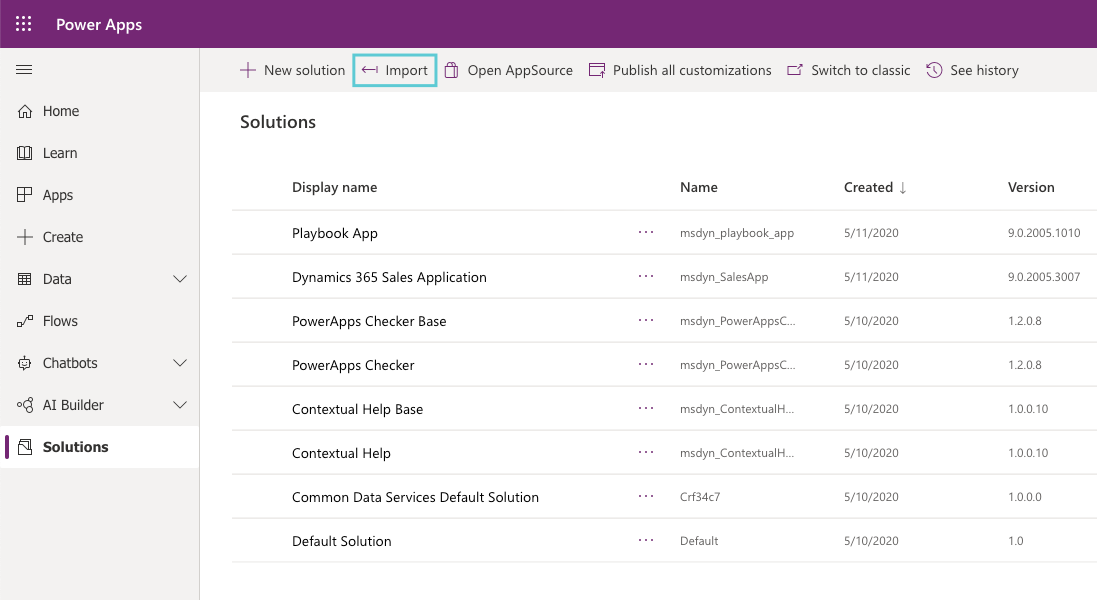
Task: Sort by Version column header
Action: 1031,187
